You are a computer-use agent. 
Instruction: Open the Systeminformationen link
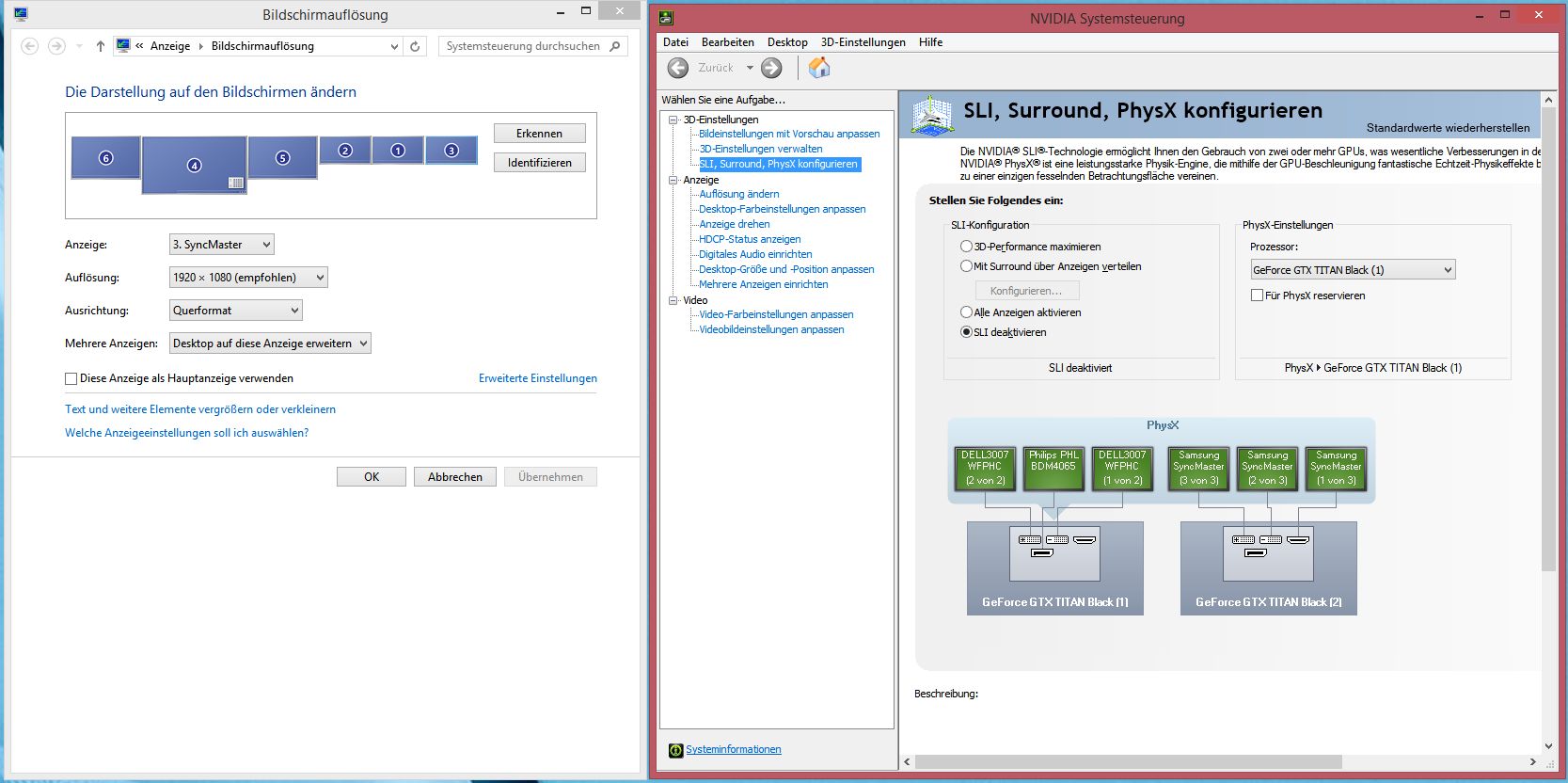[x=734, y=750]
